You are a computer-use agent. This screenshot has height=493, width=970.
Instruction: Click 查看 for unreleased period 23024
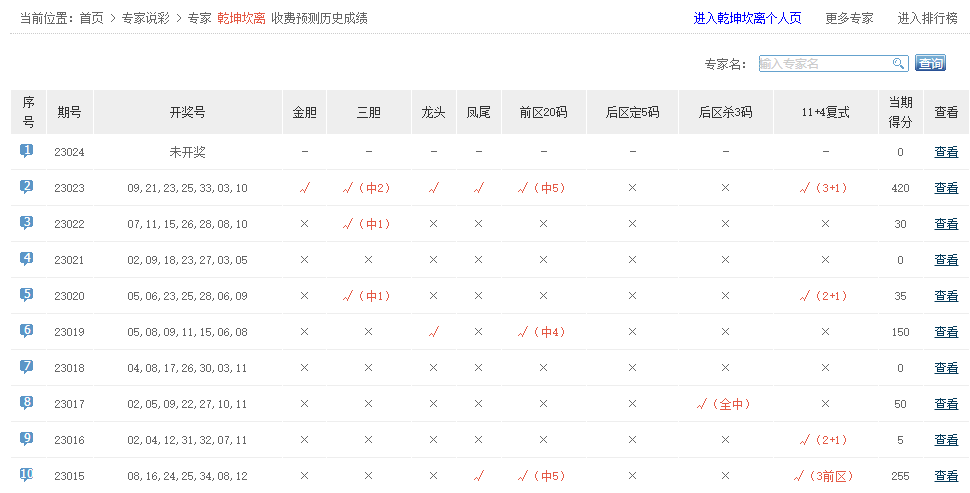[x=946, y=152]
